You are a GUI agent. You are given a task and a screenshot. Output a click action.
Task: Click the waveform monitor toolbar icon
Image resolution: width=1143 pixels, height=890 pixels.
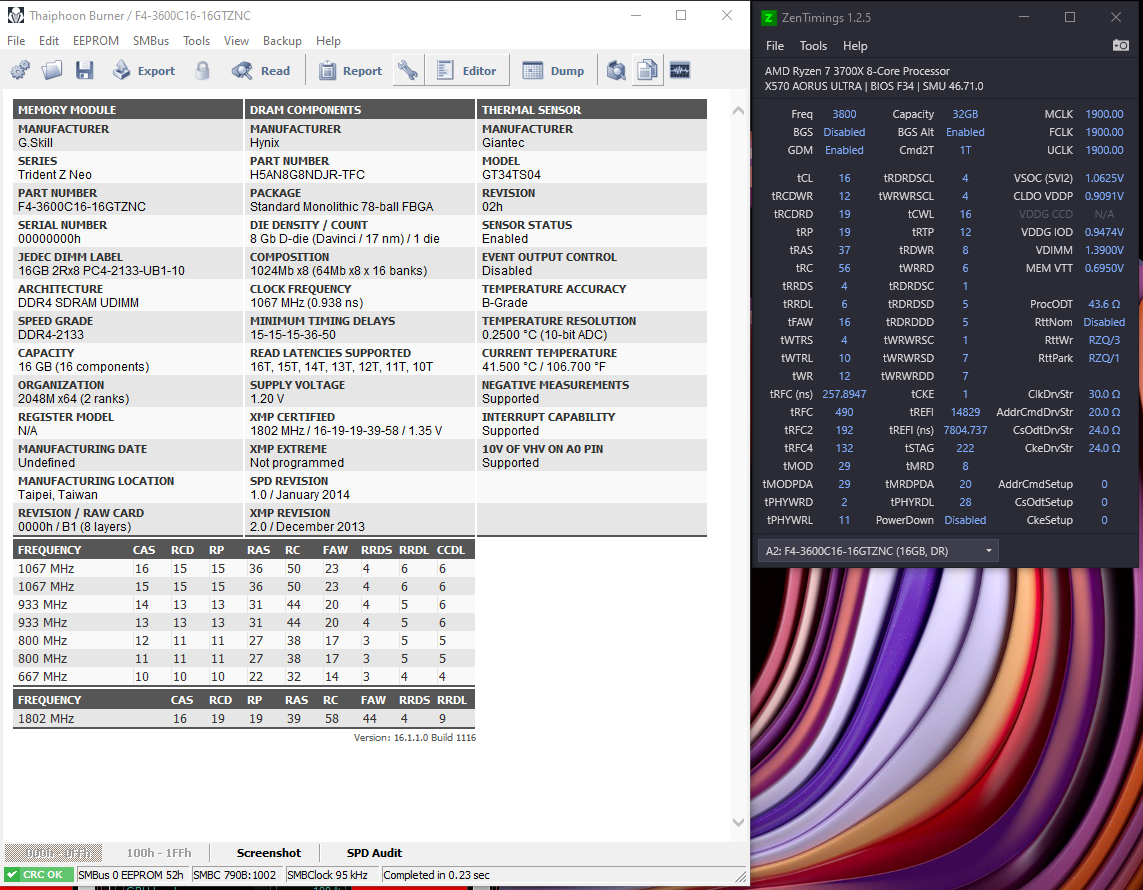pos(680,71)
